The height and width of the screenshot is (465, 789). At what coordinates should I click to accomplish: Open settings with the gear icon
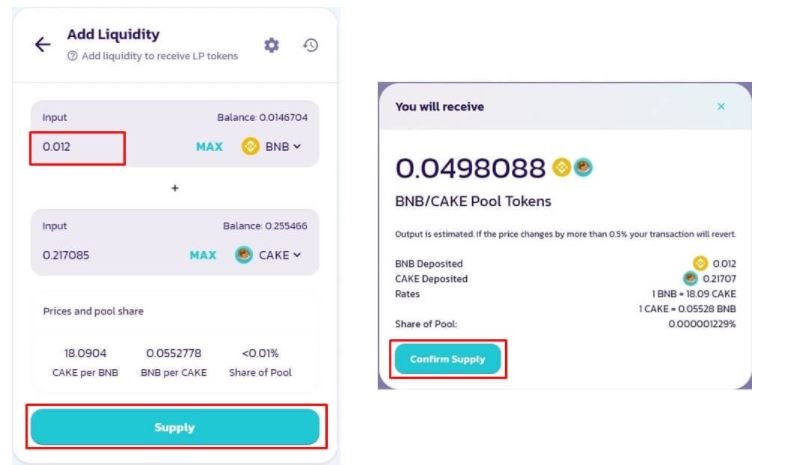(x=272, y=45)
